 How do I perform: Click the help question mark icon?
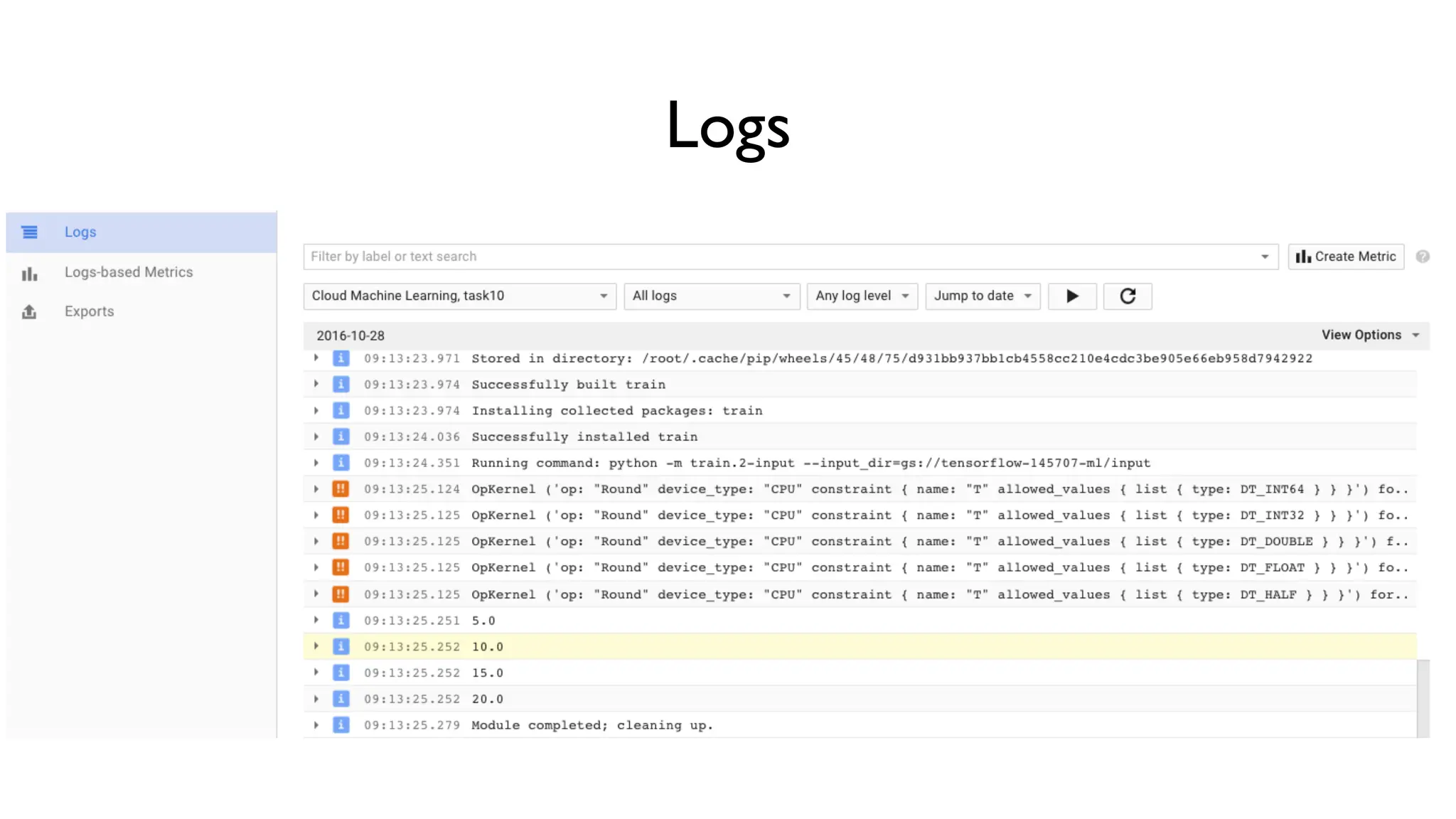1423,257
